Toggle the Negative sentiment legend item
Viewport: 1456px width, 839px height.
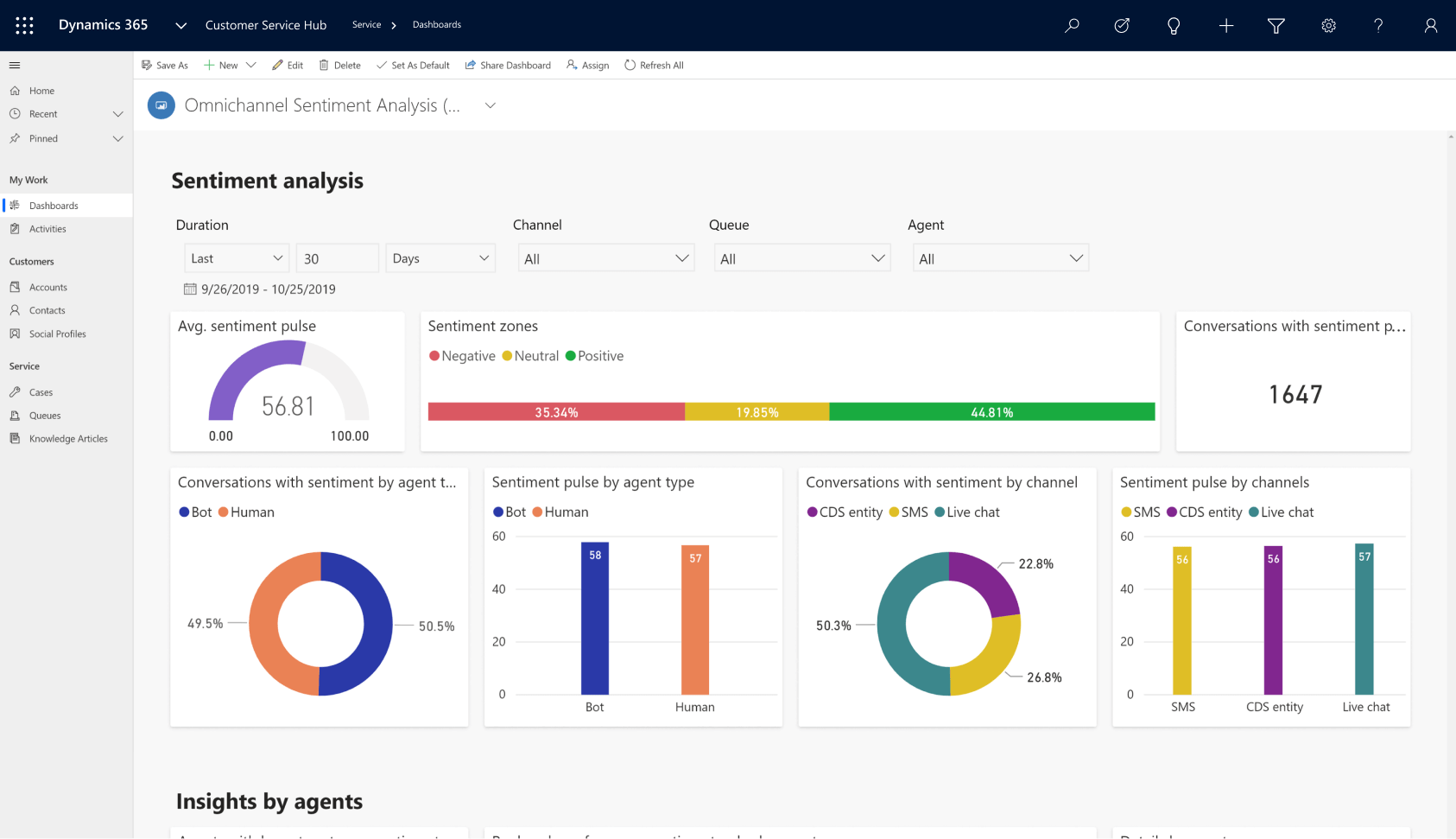[462, 356]
